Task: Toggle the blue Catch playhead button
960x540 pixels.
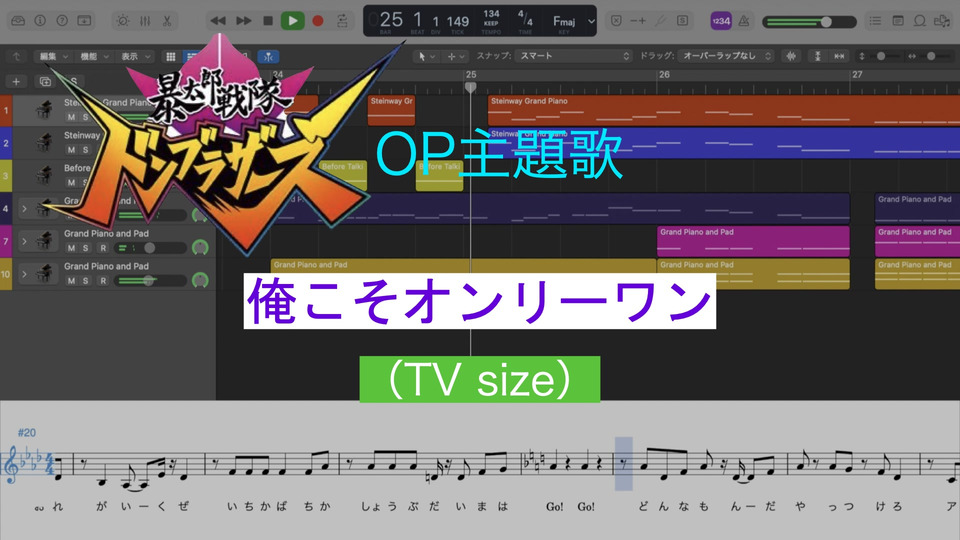Action: point(268,56)
